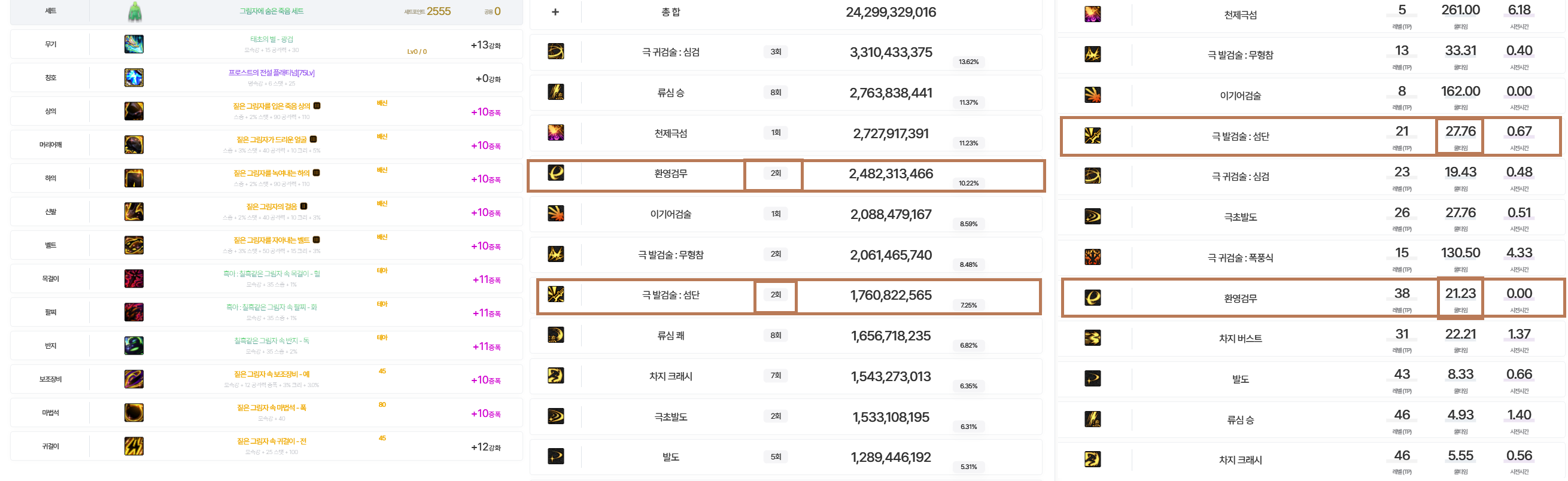Select the 극 귀검술 : 폭풍식 skill icon

(x=1092, y=257)
